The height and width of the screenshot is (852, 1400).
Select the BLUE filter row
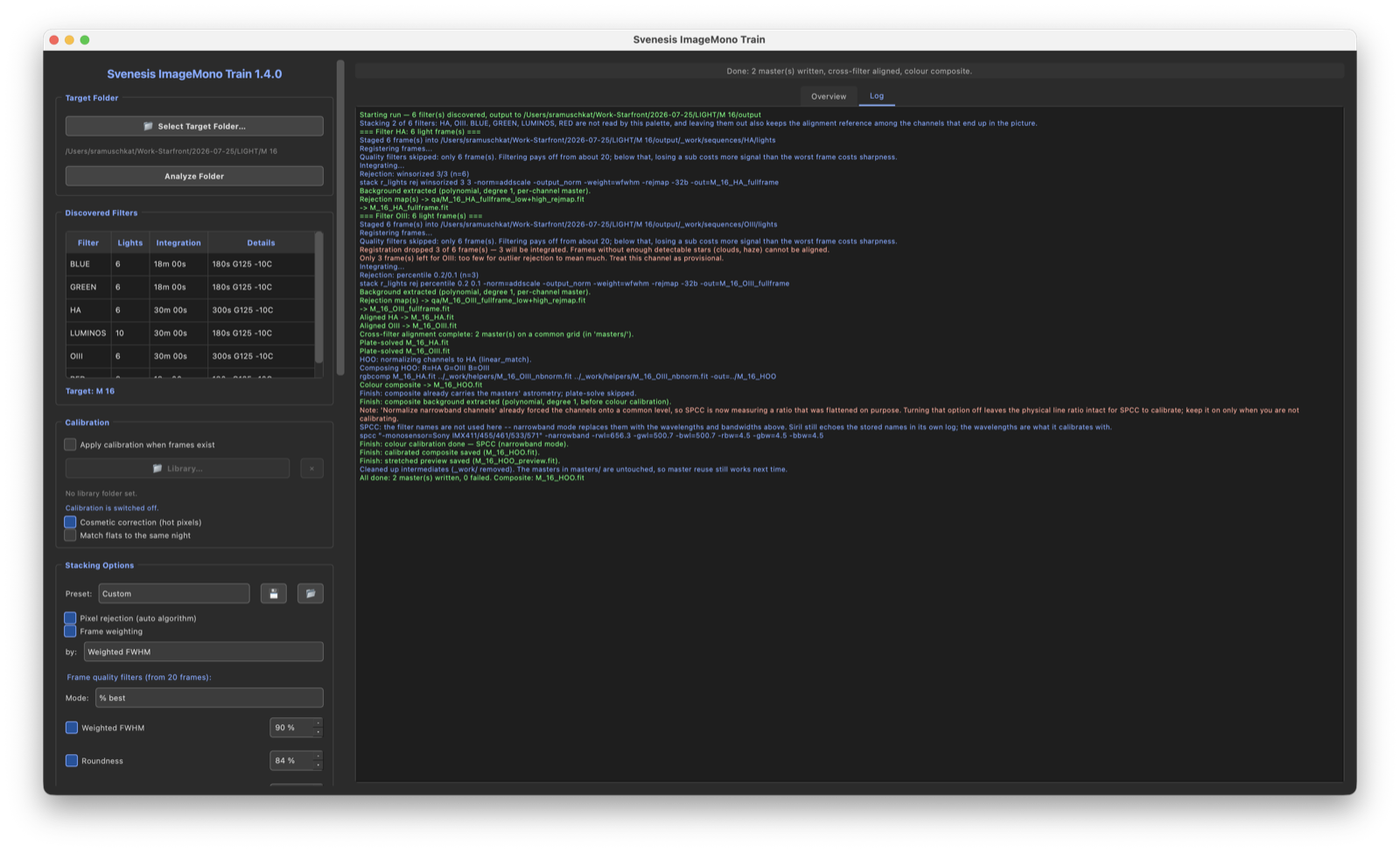coord(190,264)
